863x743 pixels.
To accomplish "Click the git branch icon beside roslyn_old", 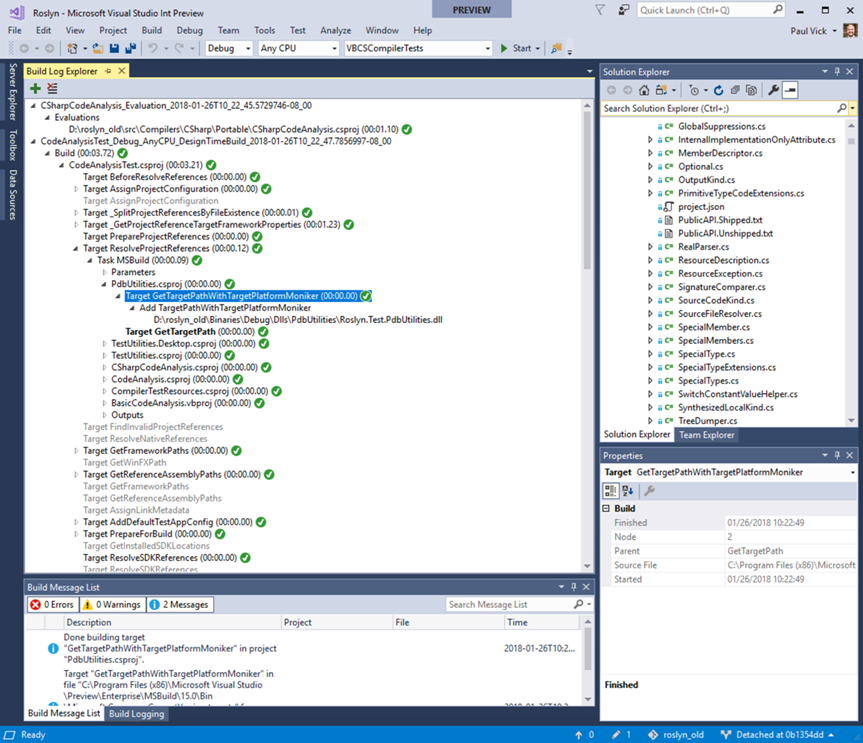I will pos(653,735).
